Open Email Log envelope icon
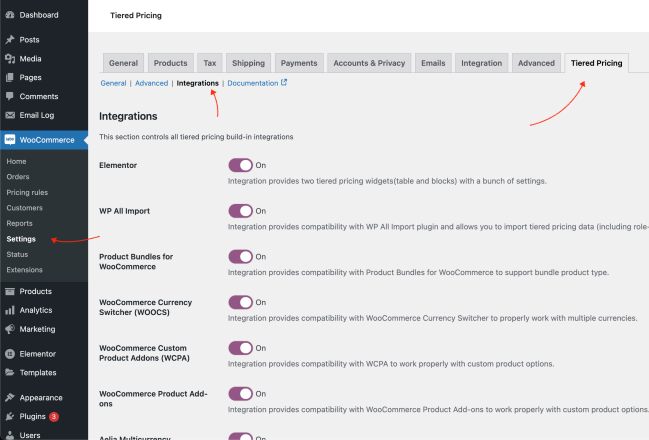The height and width of the screenshot is (440, 649). [10, 115]
